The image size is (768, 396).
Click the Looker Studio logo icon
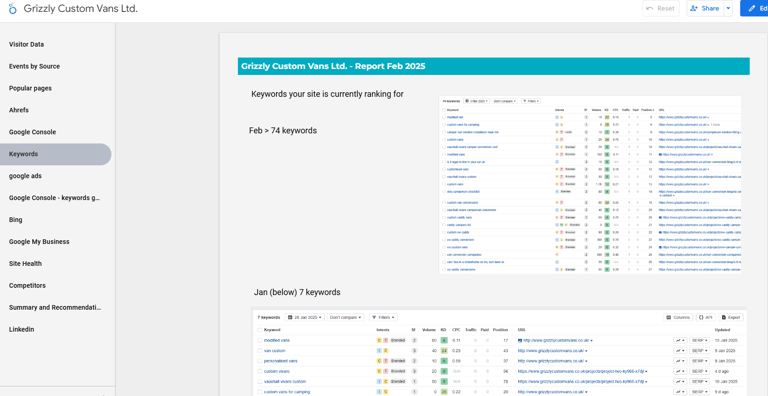(x=12, y=8)
